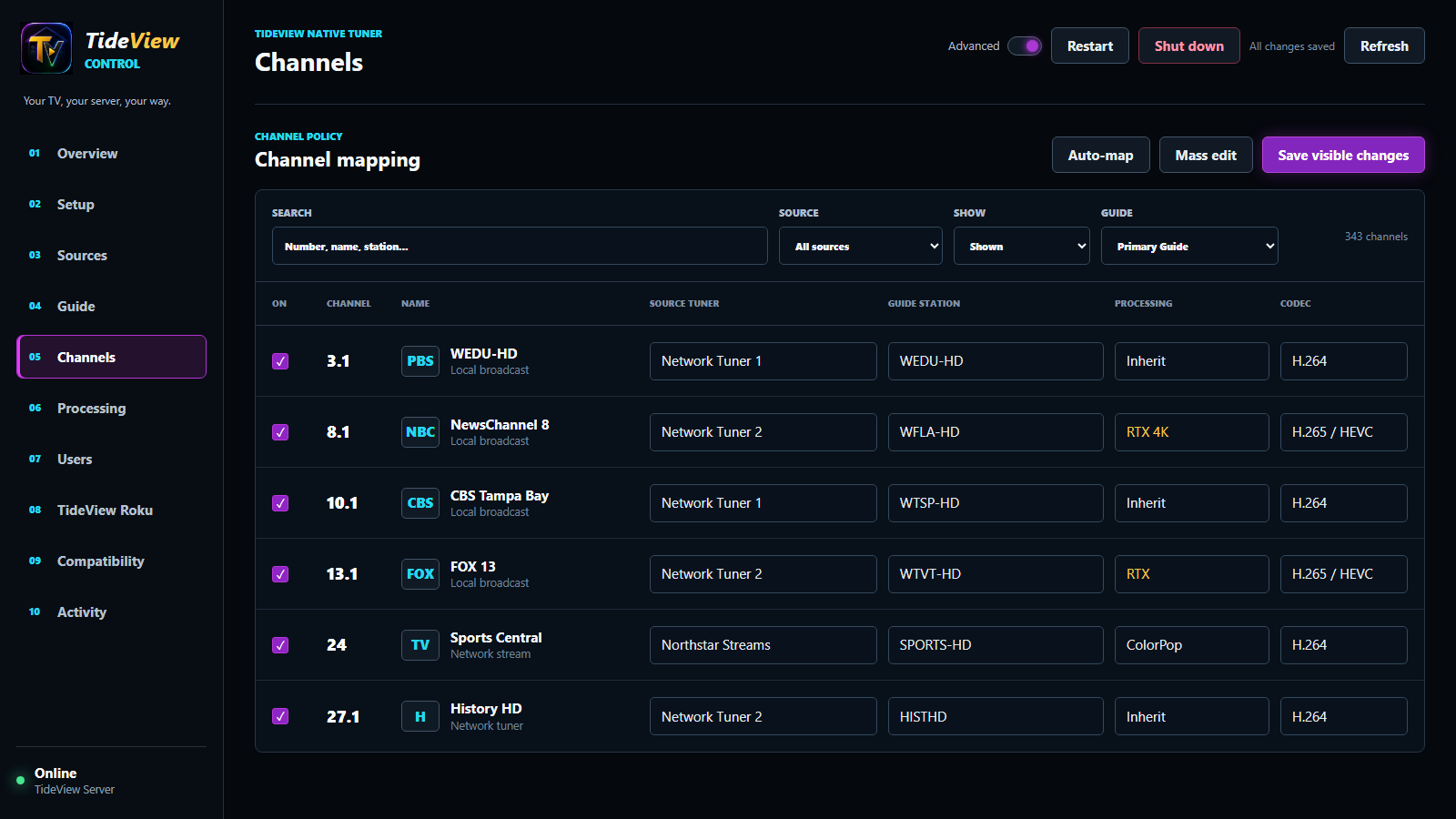Open Mass edit
This screenshot has width=1456, height=819.
[1206, 155]
